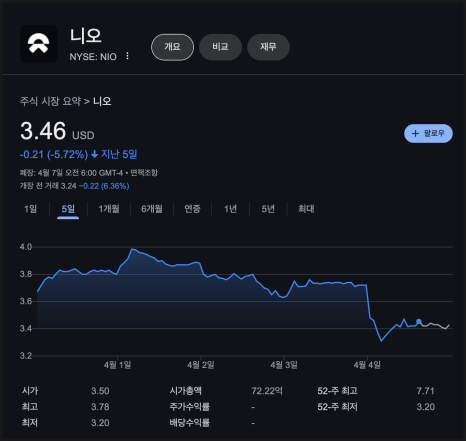
Task: Click the NIO company logo
Action: (38, 44)
